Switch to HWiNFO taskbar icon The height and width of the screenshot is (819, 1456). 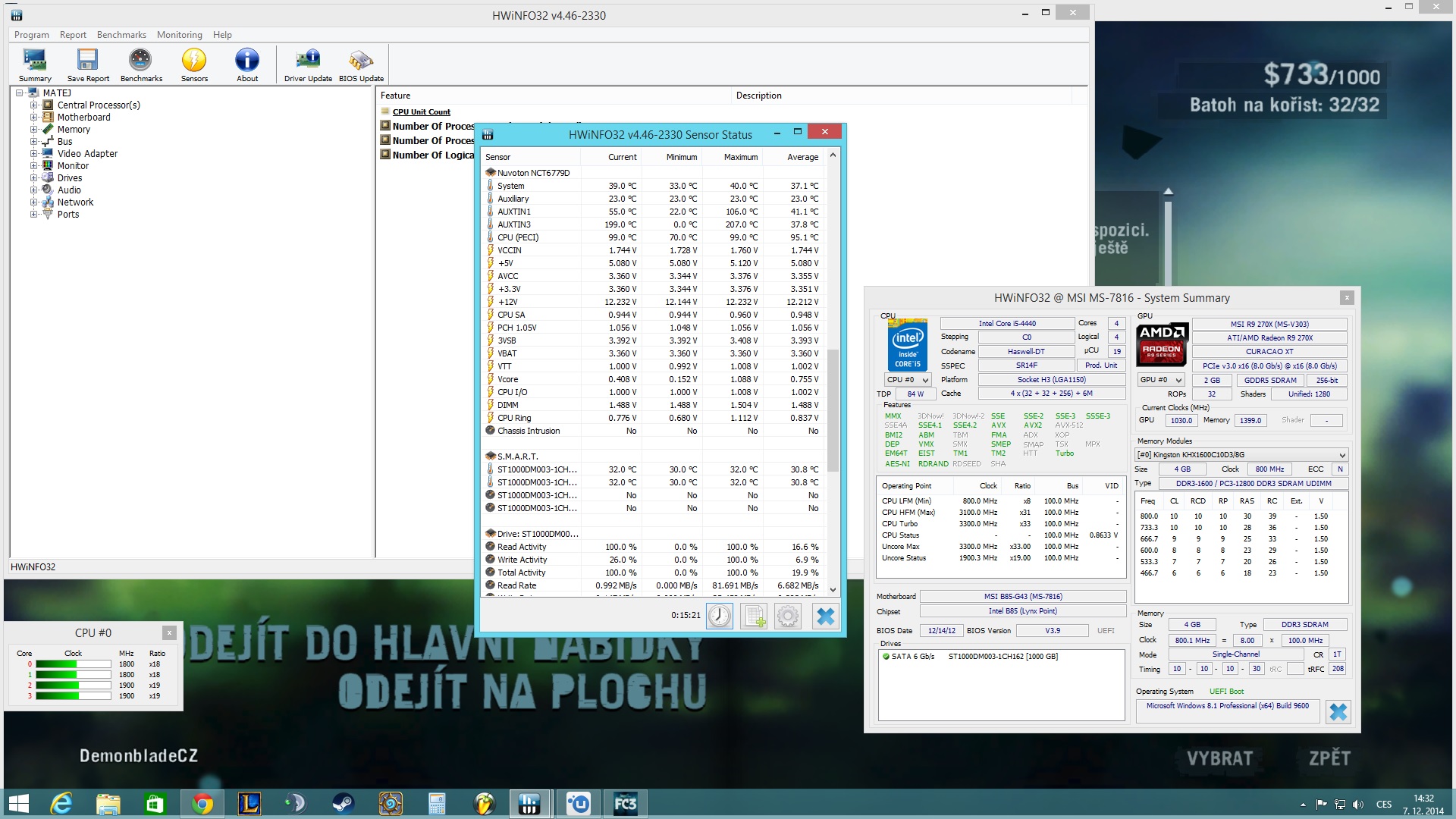tap(530, 803)
